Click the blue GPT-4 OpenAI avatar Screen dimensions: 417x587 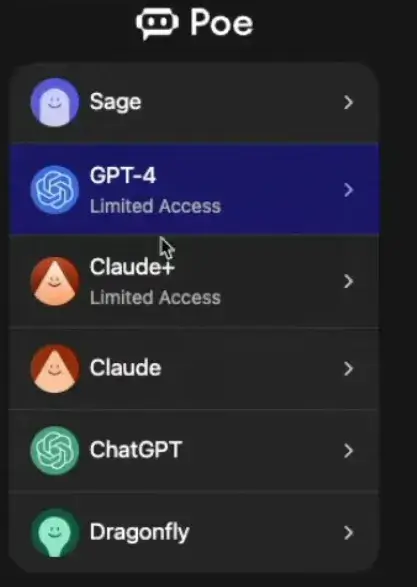[55, 190]
